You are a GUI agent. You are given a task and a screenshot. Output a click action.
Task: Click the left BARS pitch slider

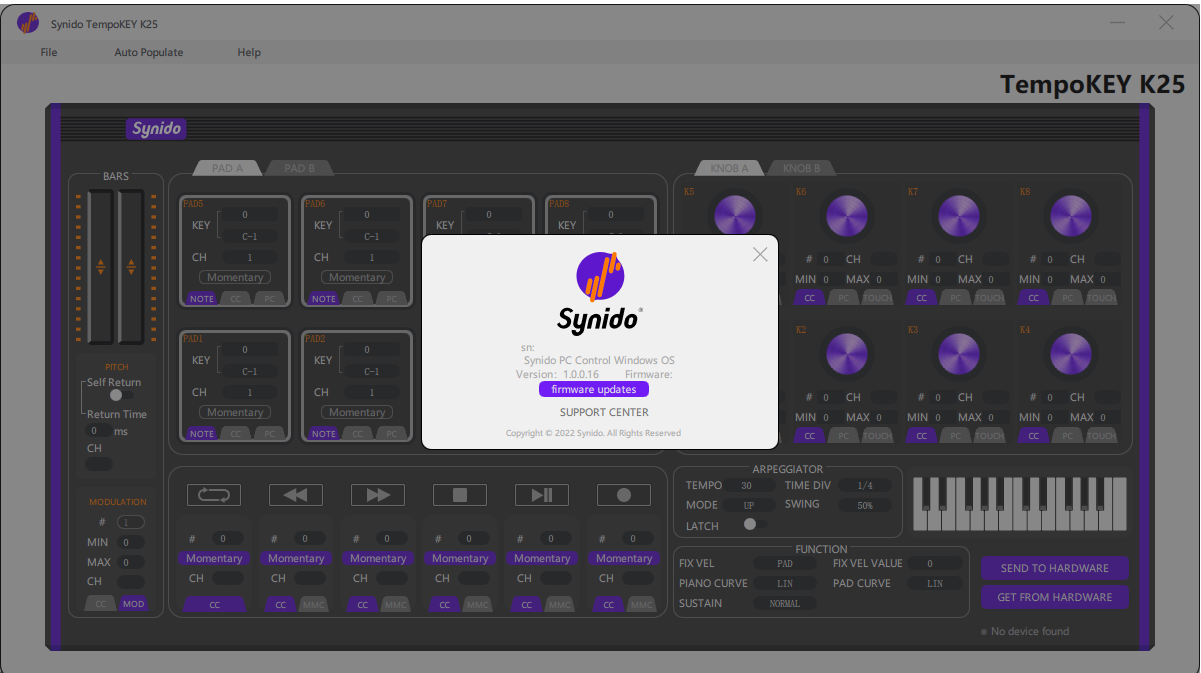tap(100, 267)
